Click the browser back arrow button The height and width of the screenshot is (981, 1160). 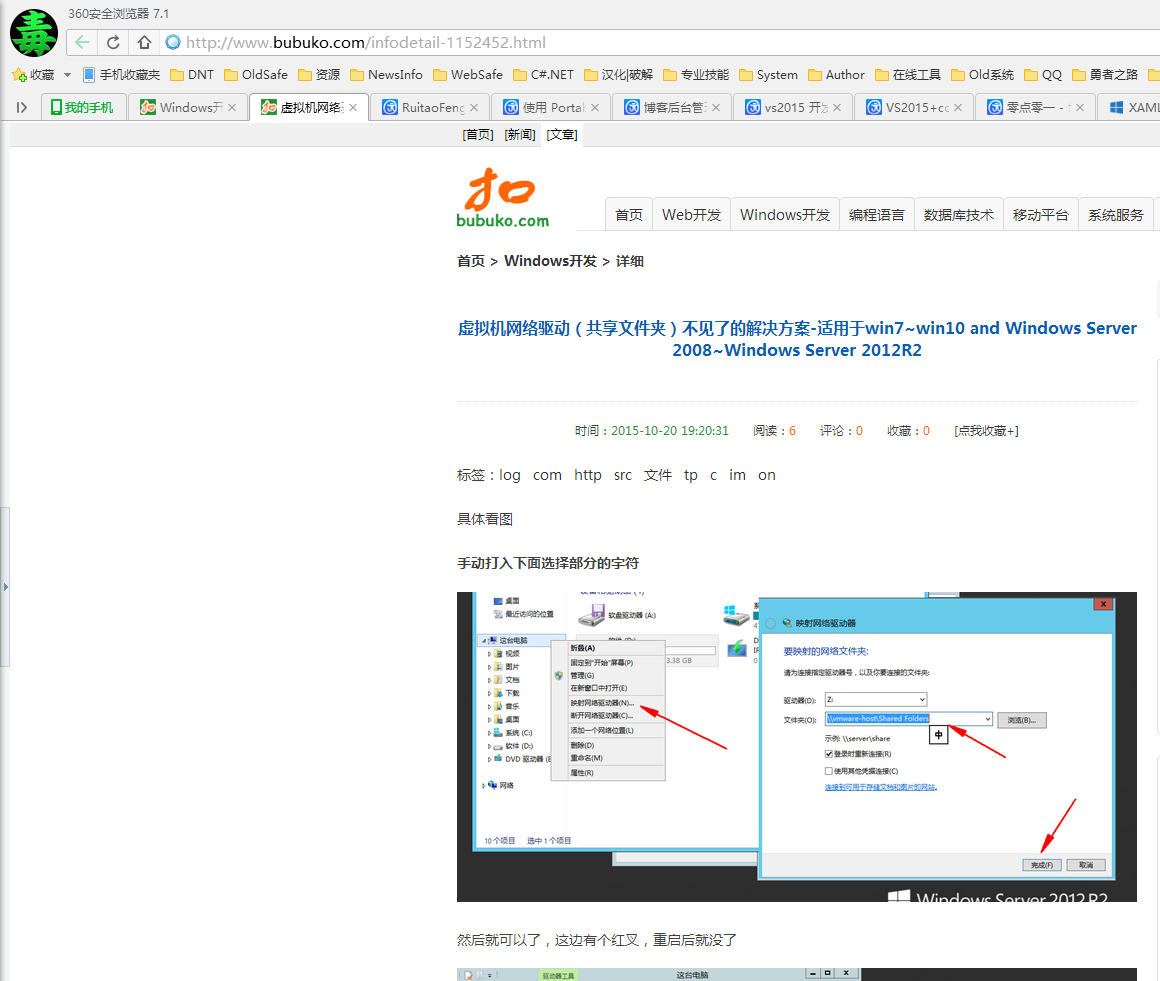(x=82, y=42)
